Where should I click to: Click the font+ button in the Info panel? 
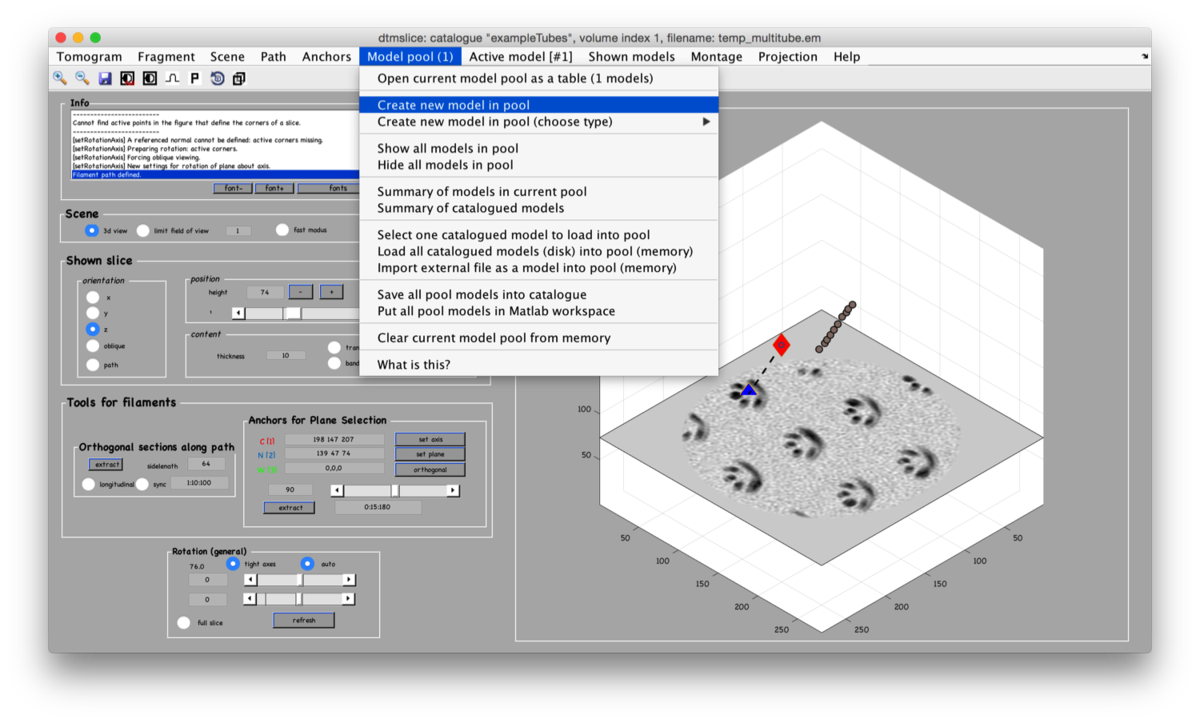274,187
